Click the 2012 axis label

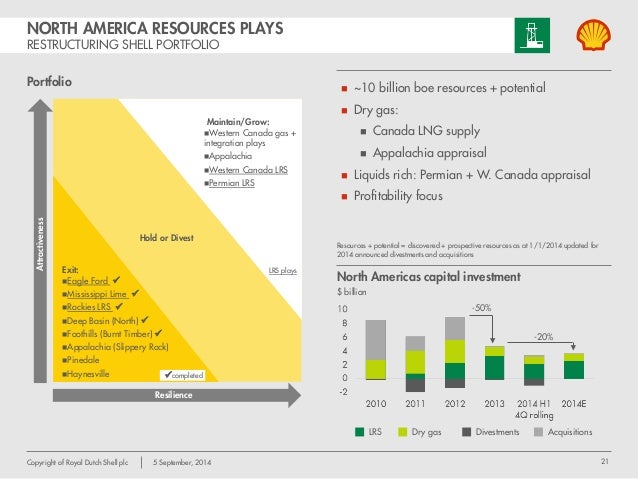click(x=454, y=404)
